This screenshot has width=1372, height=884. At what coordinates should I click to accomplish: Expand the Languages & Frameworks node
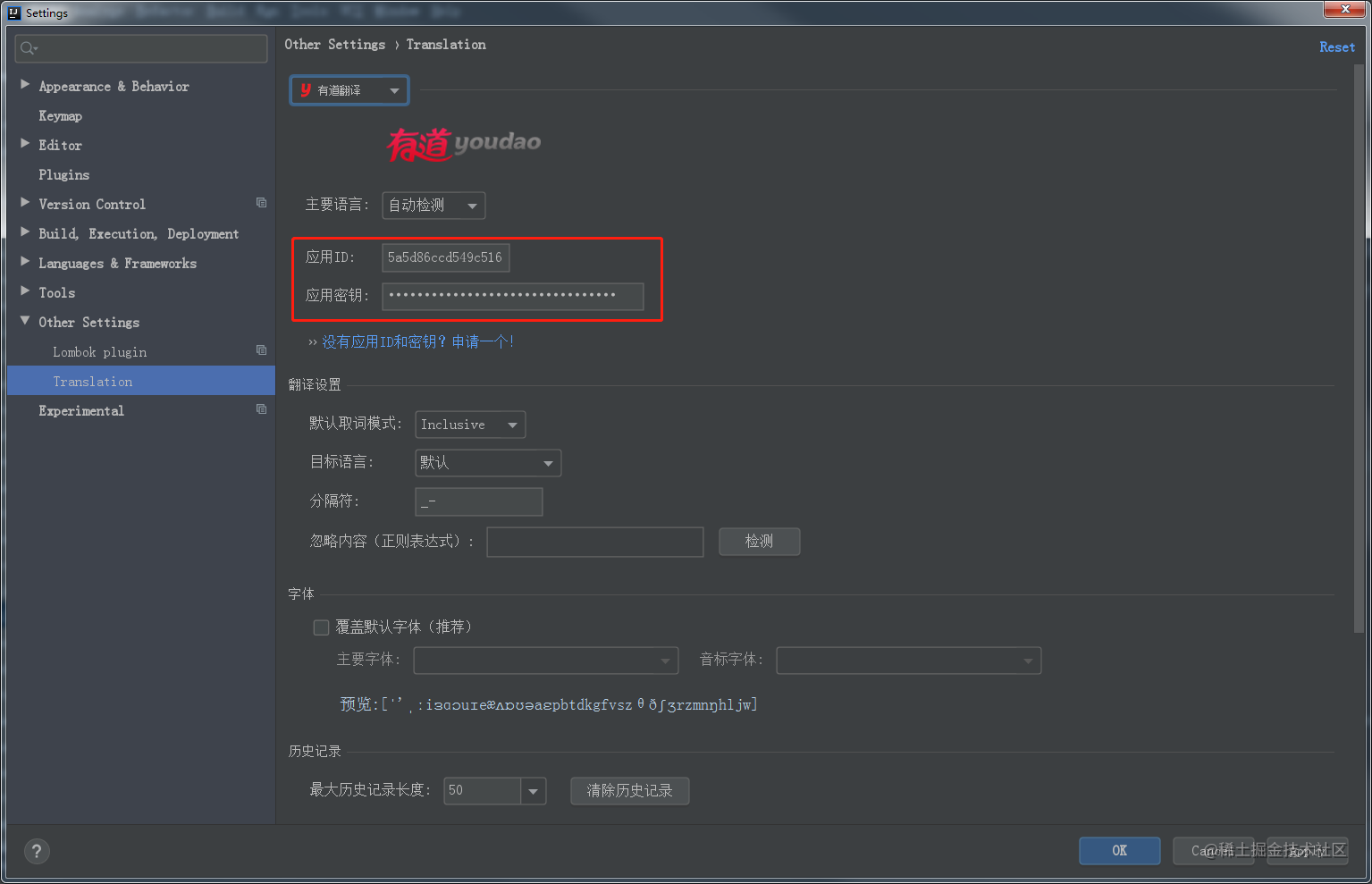click(x=25, y=262)
